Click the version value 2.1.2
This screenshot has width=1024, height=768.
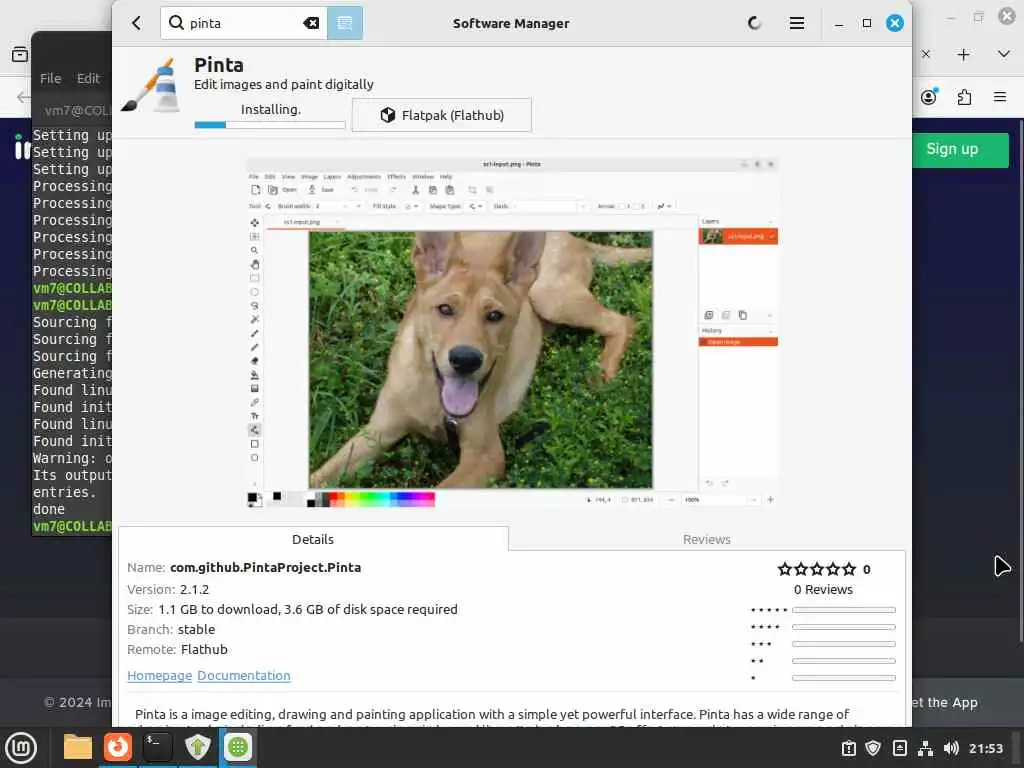[x=194, y=589]
